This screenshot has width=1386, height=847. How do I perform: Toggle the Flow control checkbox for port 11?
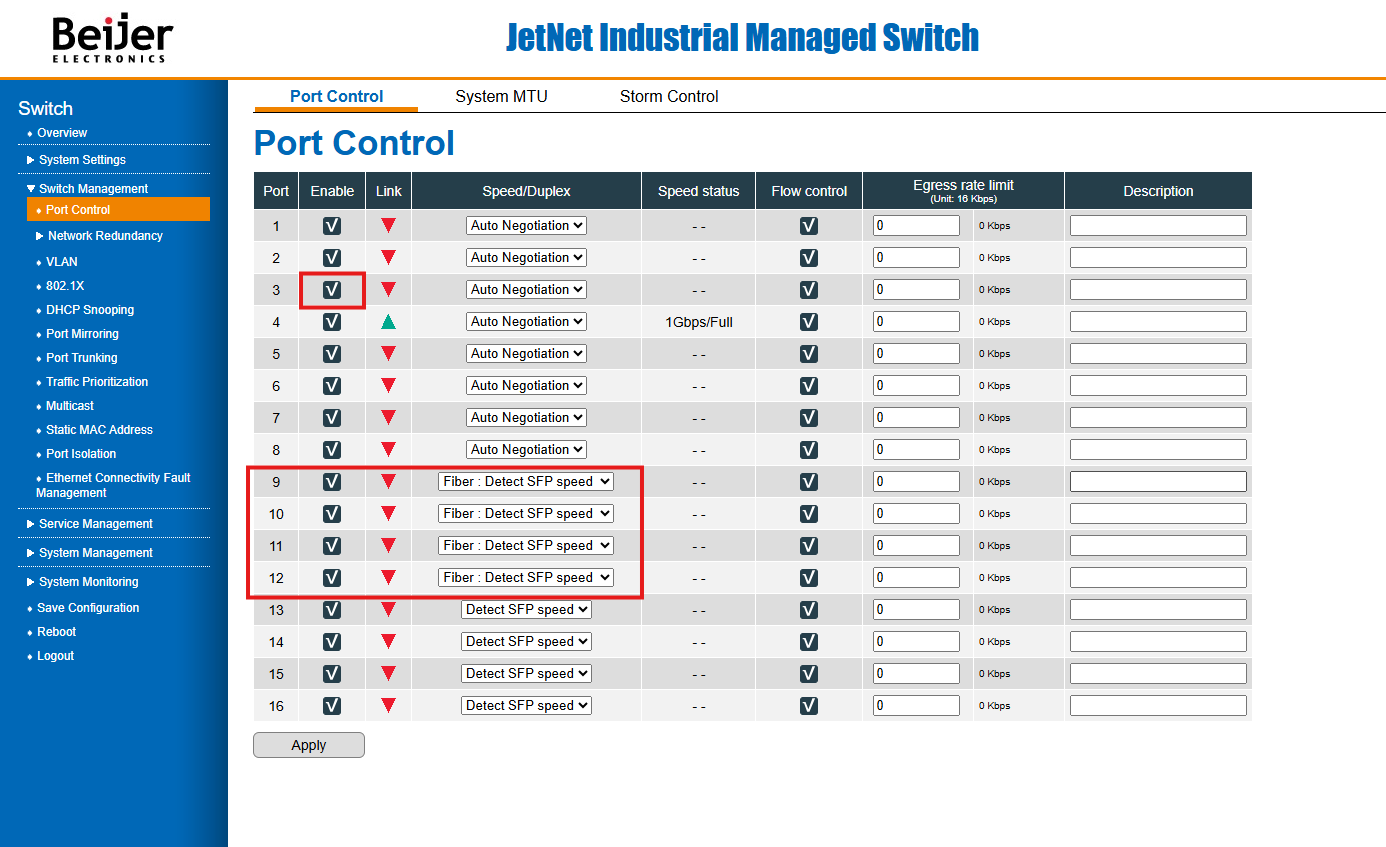809,546
